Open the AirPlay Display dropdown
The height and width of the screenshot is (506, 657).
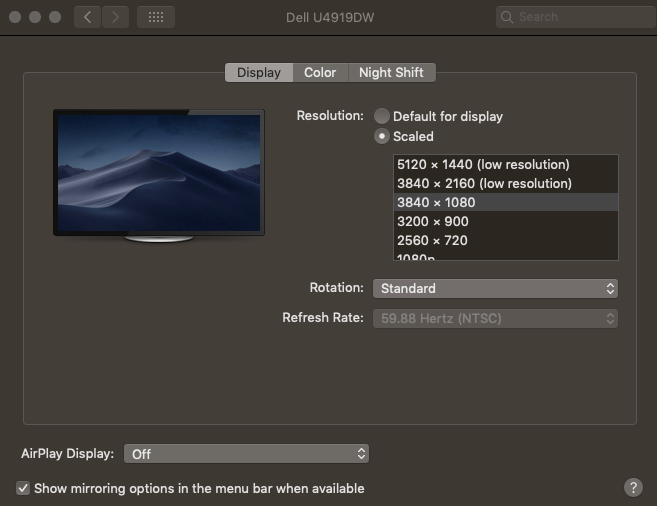point(246,454)
